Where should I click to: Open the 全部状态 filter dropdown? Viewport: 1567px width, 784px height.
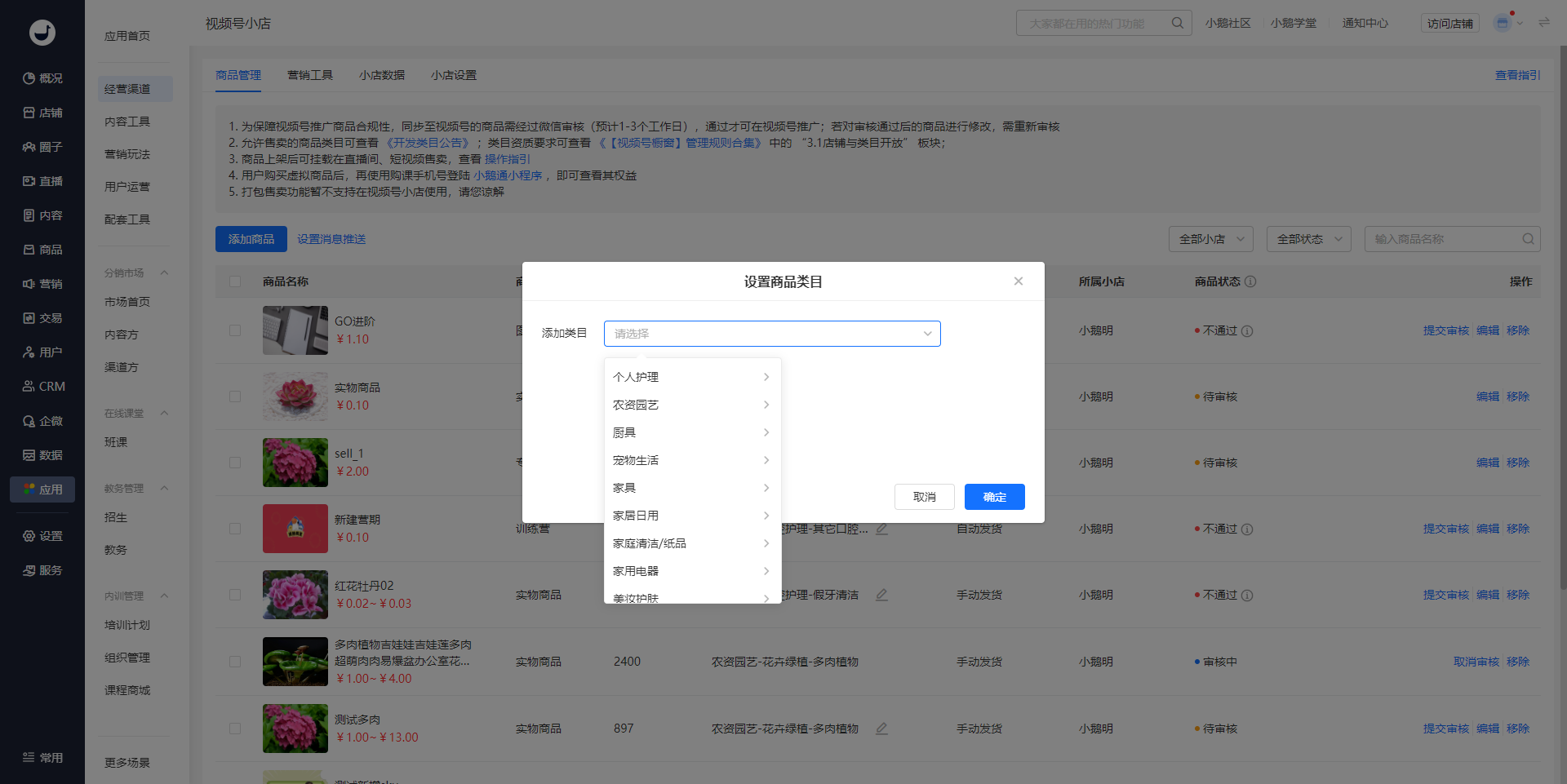click(x=1309, y=239)
